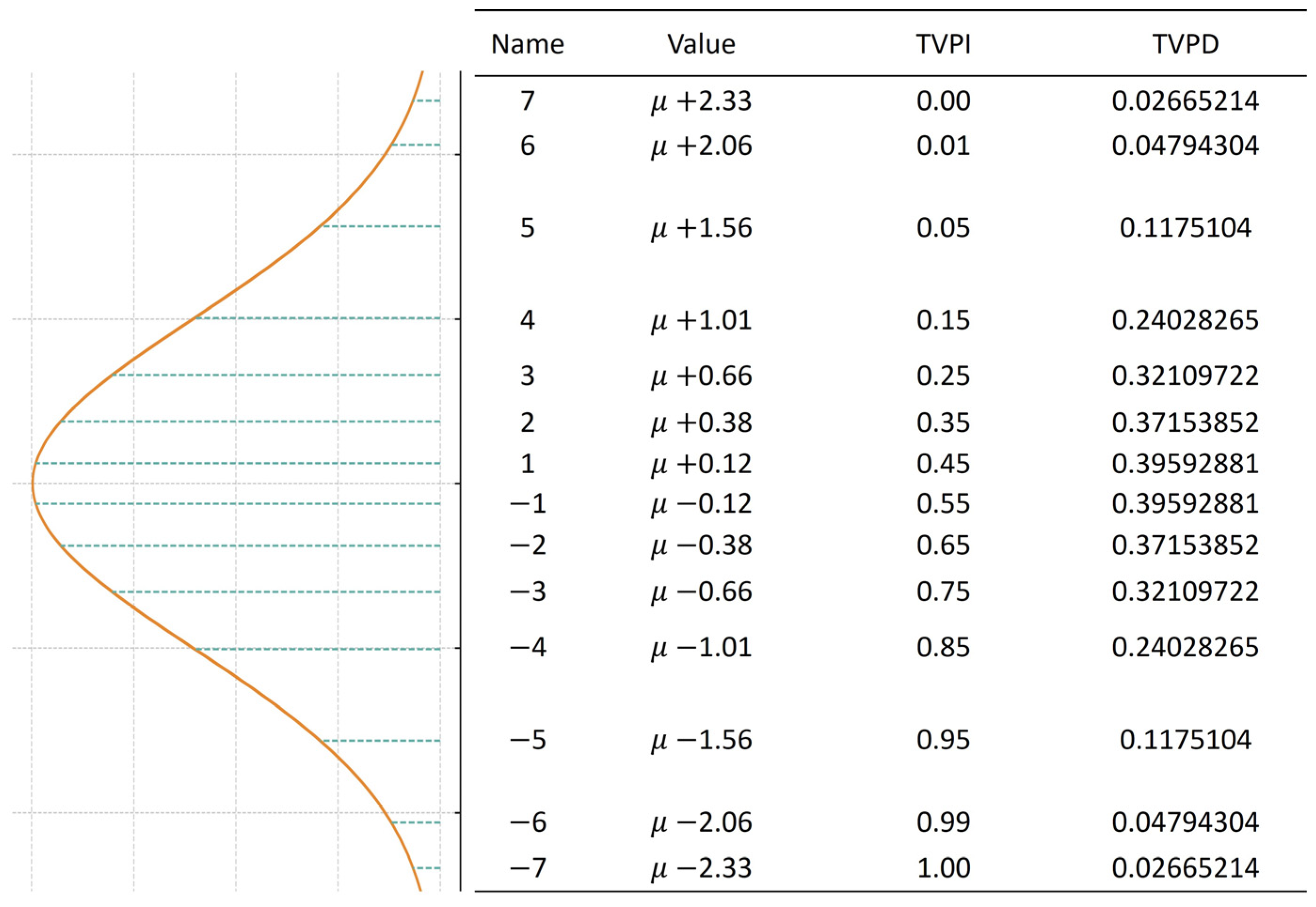Select the TVPD cell in row named 7
This screenshot has width=1316, height=907.
1185,101
